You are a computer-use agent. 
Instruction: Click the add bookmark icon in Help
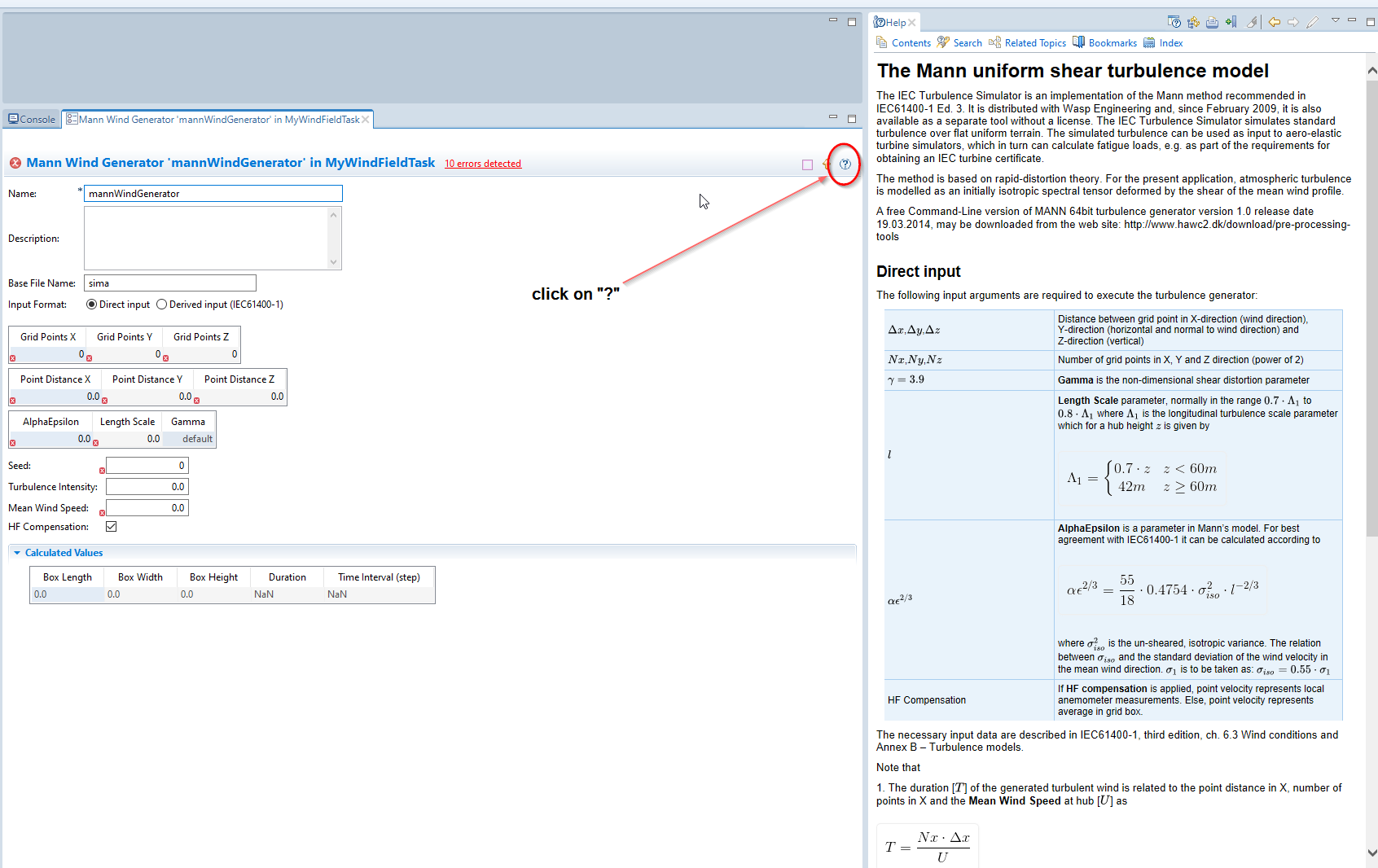(1231, 22)
